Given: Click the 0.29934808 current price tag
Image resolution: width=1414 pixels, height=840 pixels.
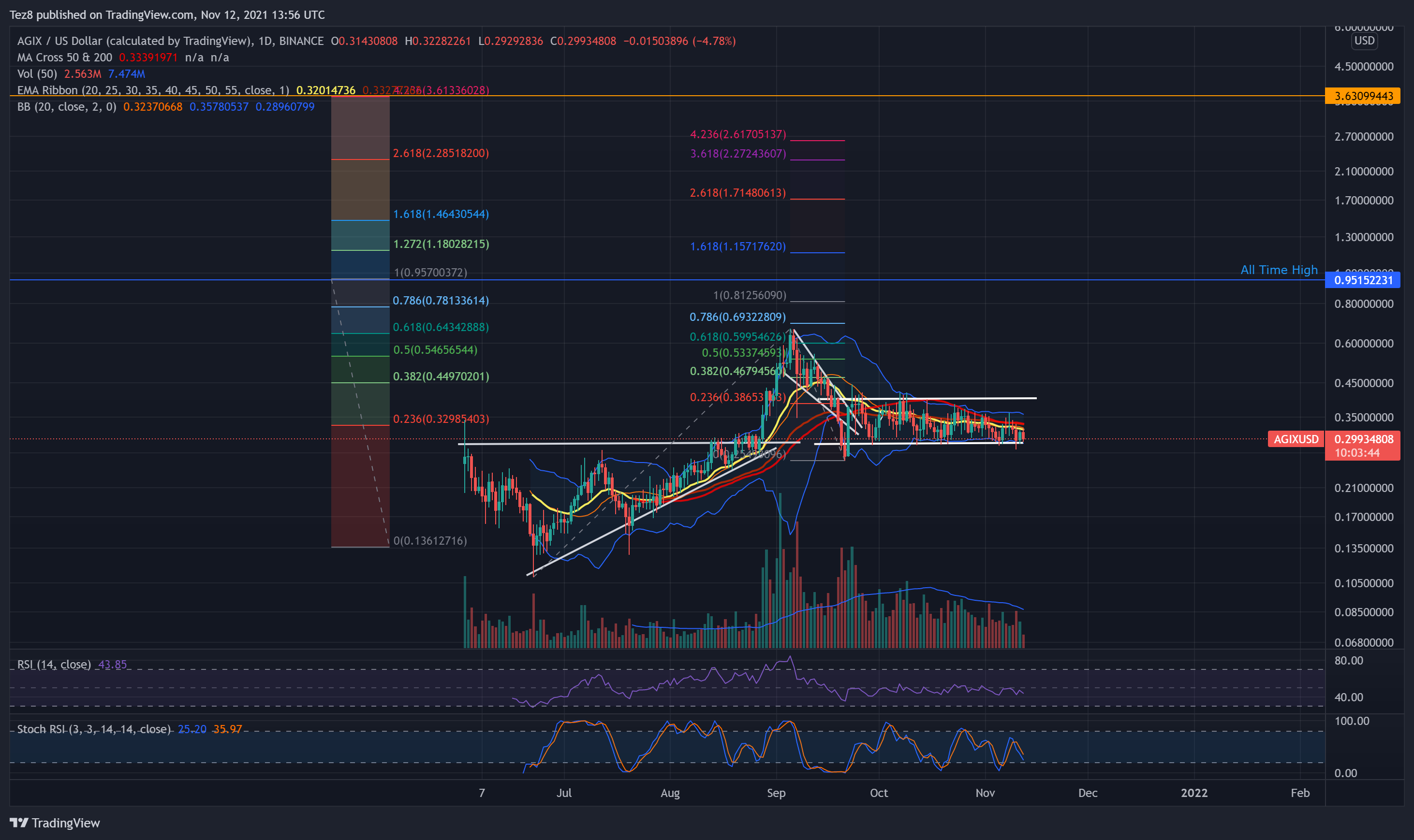Looking at the screenshot, I should pos(1363,439).
